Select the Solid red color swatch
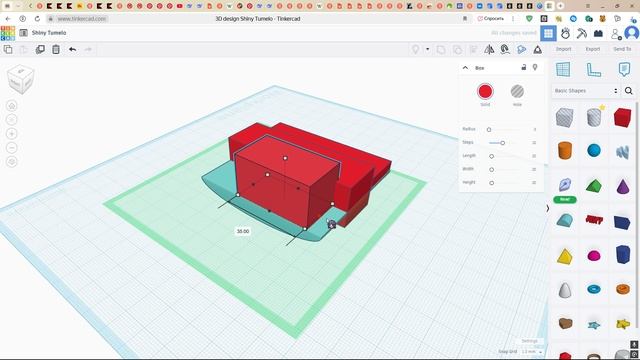 (x=485, y=91)
